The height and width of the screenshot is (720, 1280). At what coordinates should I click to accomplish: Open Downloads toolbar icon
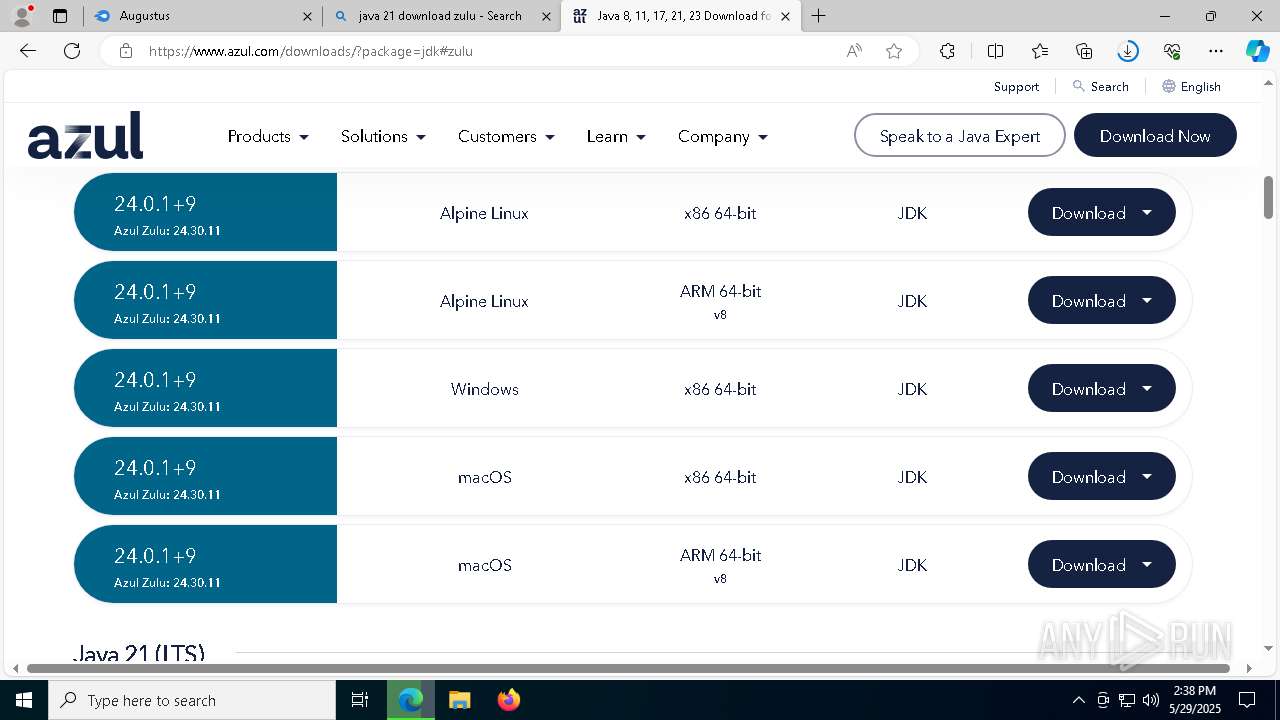[x=1128, y=51]
